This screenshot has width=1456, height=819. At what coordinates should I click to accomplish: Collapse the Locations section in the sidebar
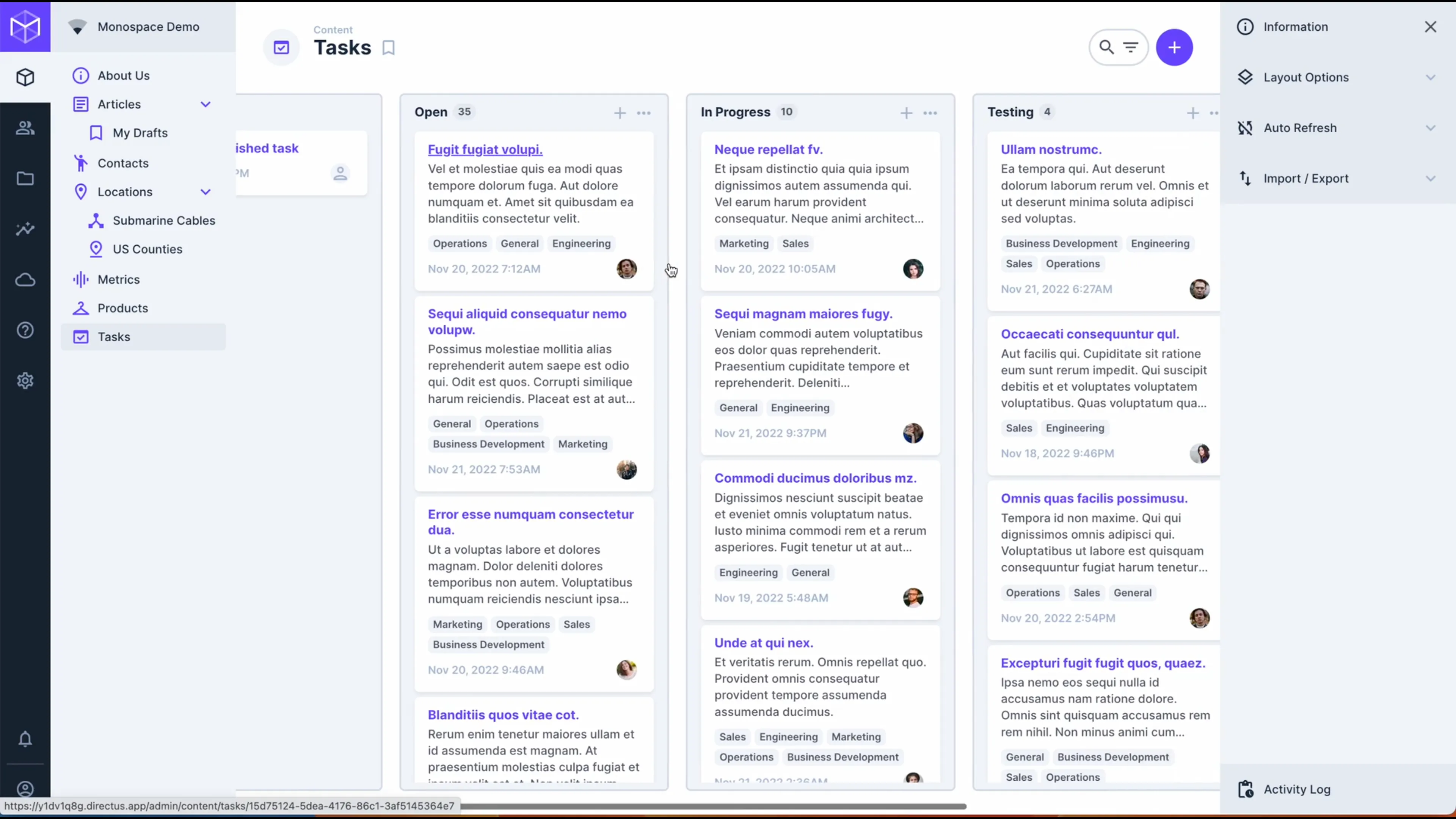tap(206, 191)
